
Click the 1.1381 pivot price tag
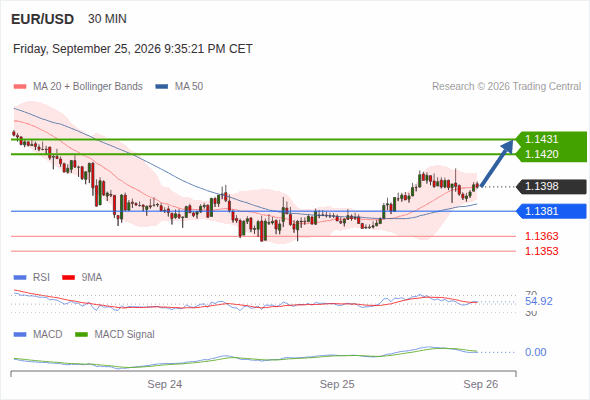point(552,211)
